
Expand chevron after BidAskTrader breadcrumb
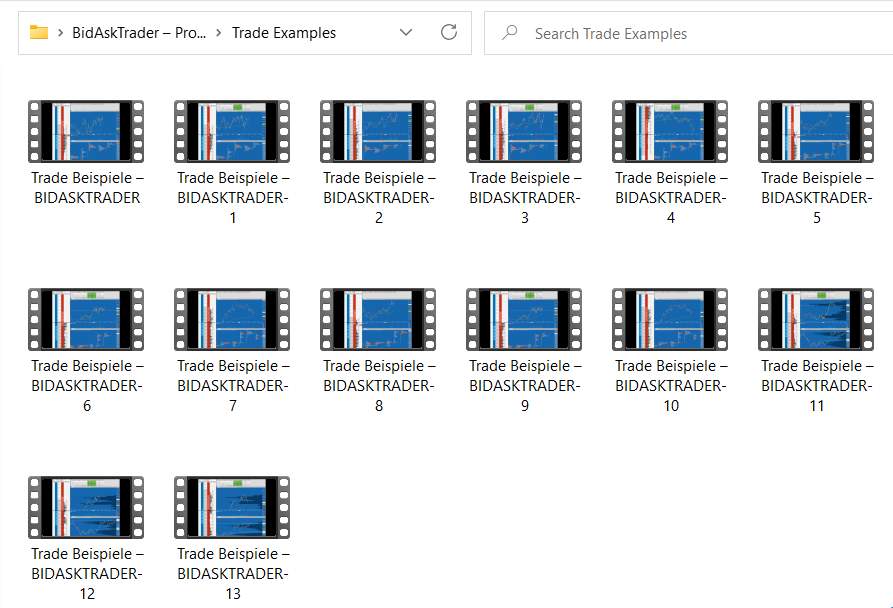click(x=218, y=33)
